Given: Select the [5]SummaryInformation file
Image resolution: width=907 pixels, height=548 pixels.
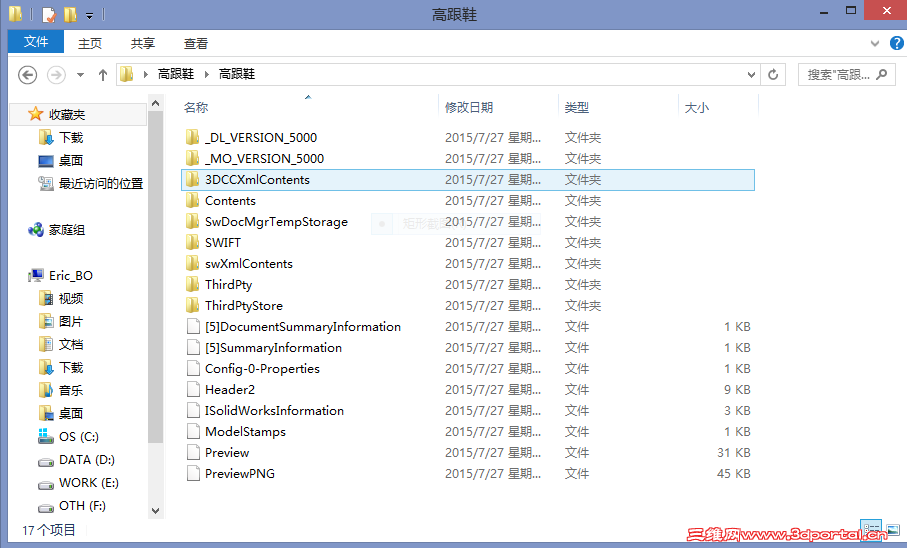Looking at the screenshot, I should pyautogui.click(x=467, y=348).
